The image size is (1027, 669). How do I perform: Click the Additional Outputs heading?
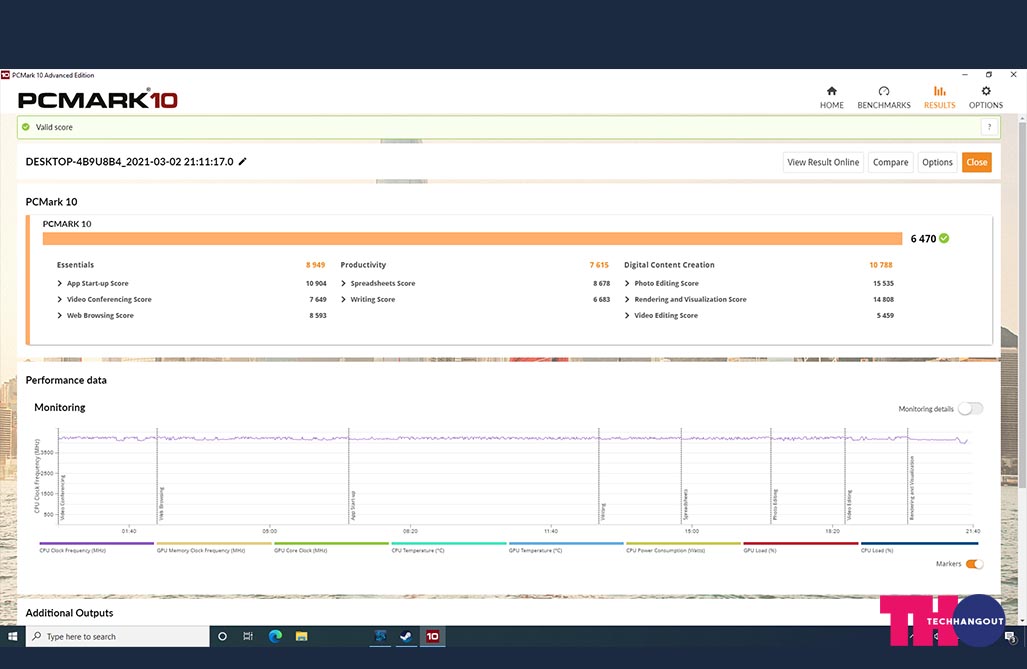click(x=69, y=613)
